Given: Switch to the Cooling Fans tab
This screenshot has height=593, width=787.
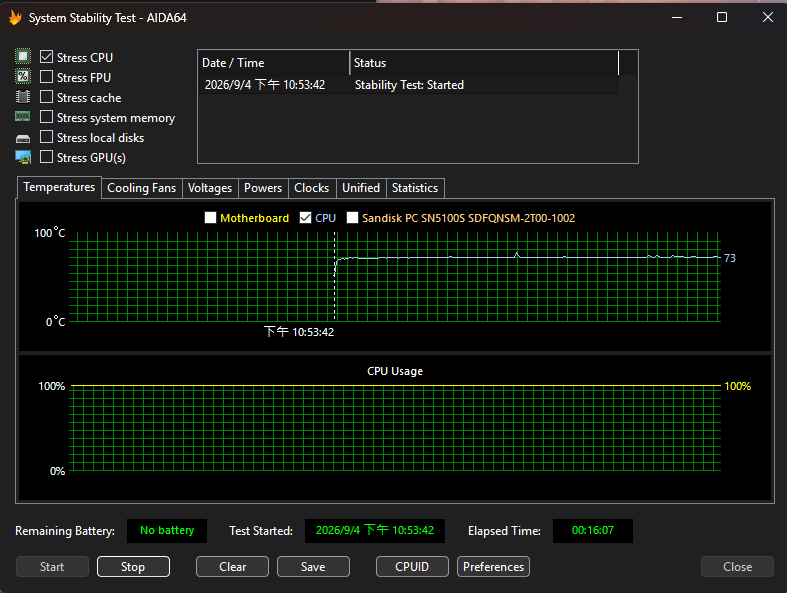Looking at the screenshot, I should 142,188.
